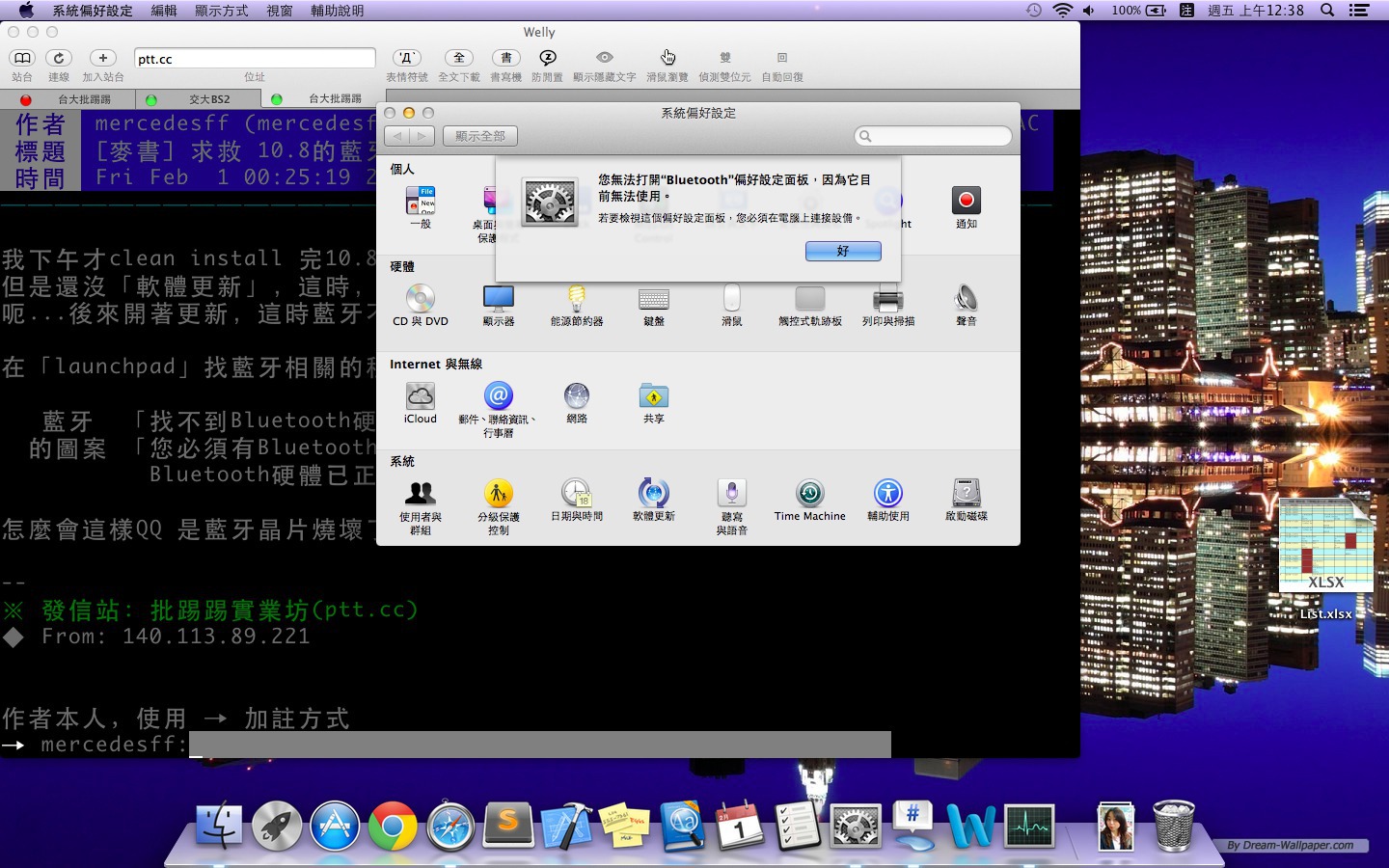Open 郵件、聯絡資訊、行事曆 pane
This screenshot has height=868, width=1389.
click(499, 410)
